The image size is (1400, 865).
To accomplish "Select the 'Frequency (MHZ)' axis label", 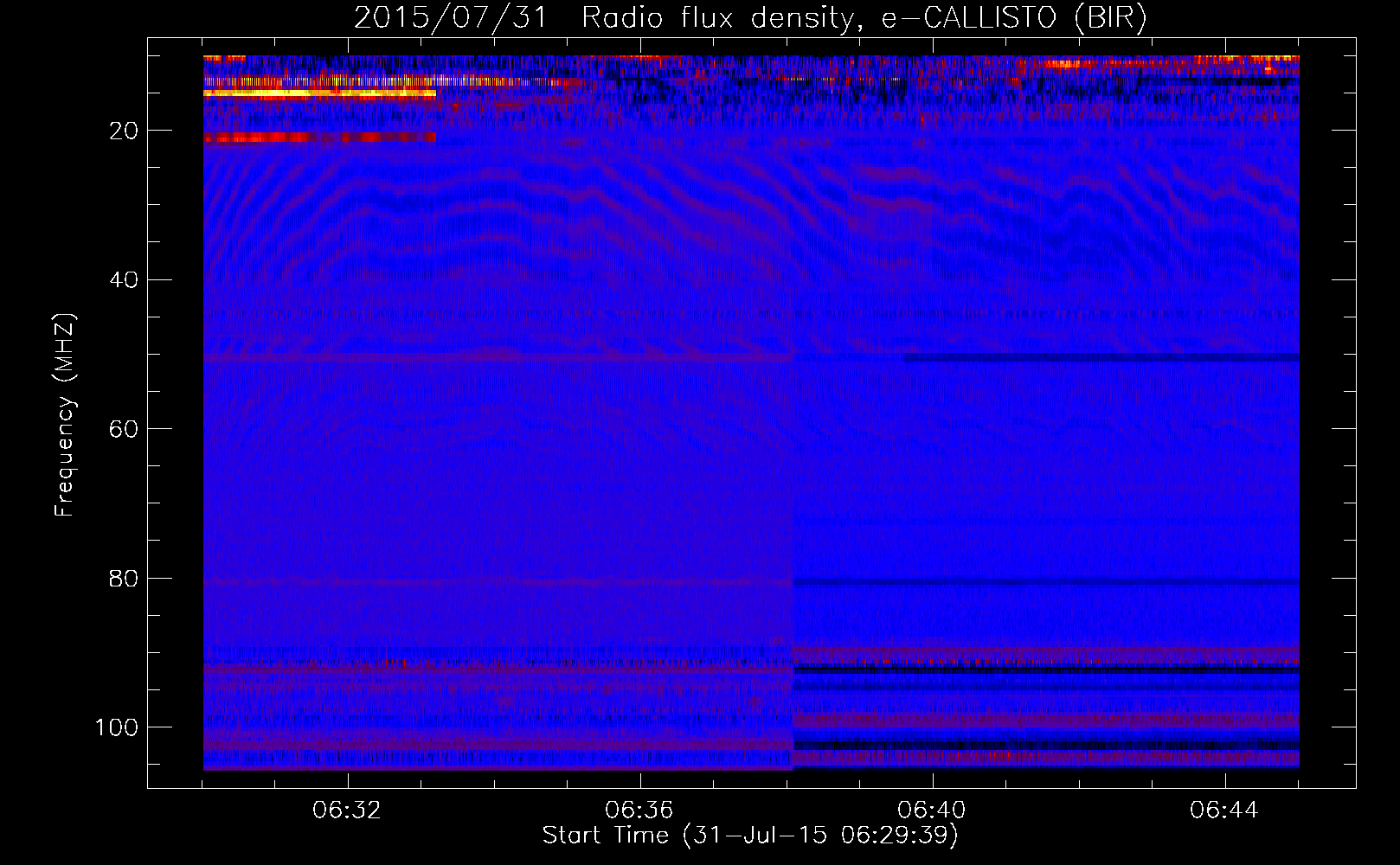I will [65, 415].
